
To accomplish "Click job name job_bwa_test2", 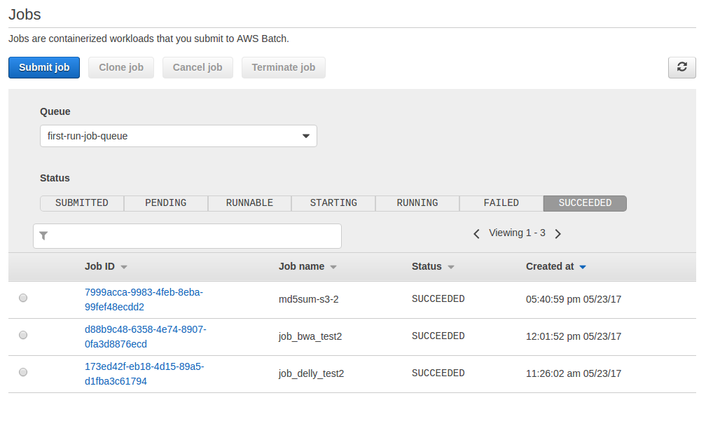I will click(310, 337).
